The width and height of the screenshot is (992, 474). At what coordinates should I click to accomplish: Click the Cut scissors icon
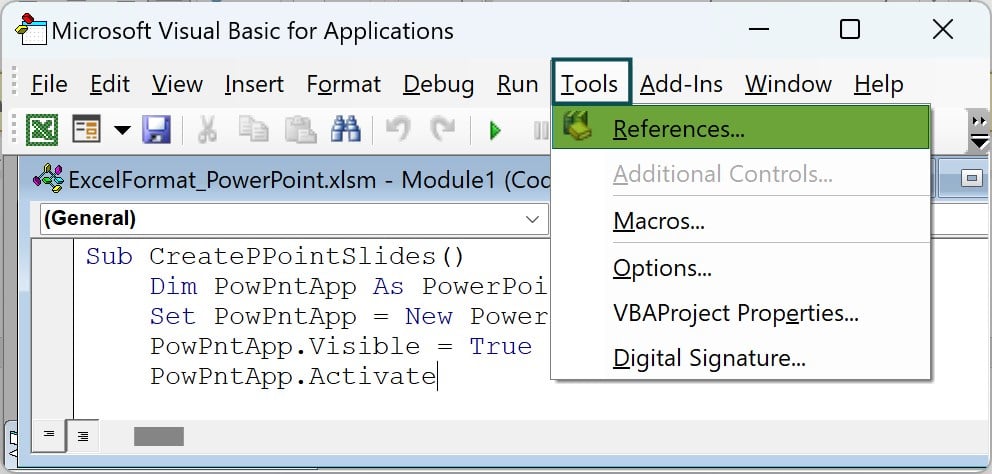click(207, 130)
